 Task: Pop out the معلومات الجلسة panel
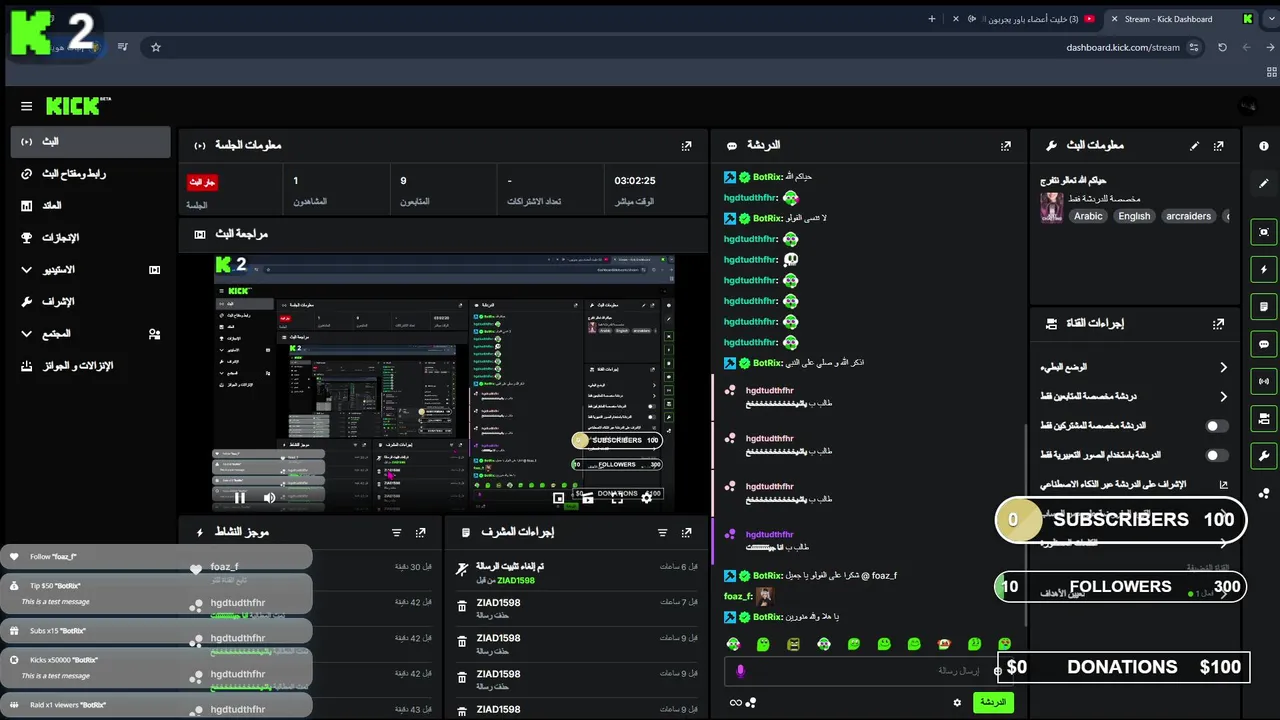[x=686, y=146]
